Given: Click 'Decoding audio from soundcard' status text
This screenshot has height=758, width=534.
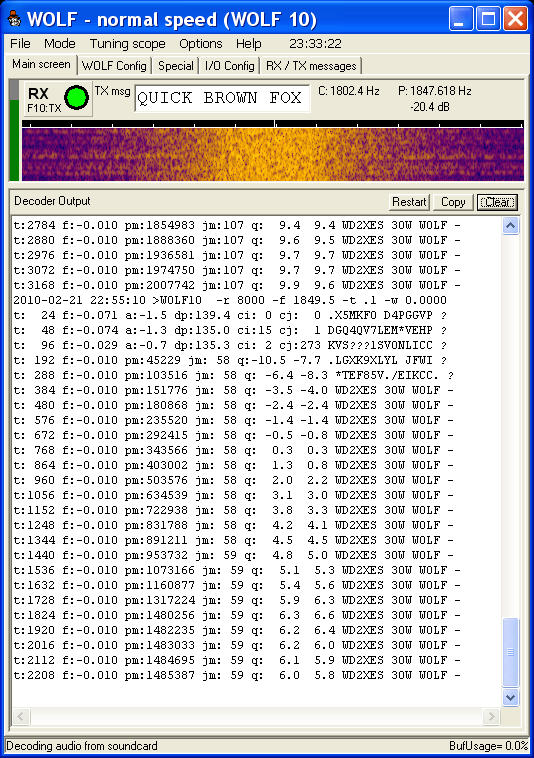Looking at the screenshot, I should click(x=82, y=746).
